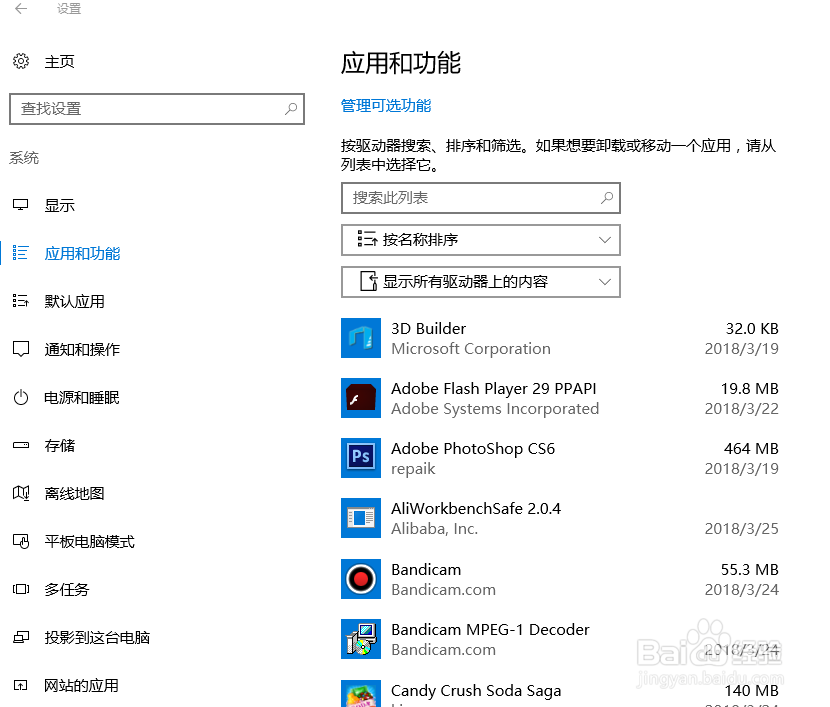Image resolution: width=830 pixels, height=707 pixels.
Task: Select Bandicam MPEG-1 Decoder entry
Action: point(560,639)
